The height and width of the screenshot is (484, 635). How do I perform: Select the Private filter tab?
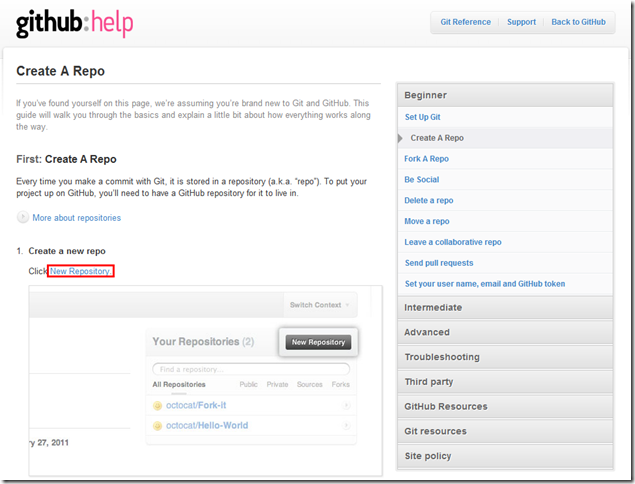[277, 384]
